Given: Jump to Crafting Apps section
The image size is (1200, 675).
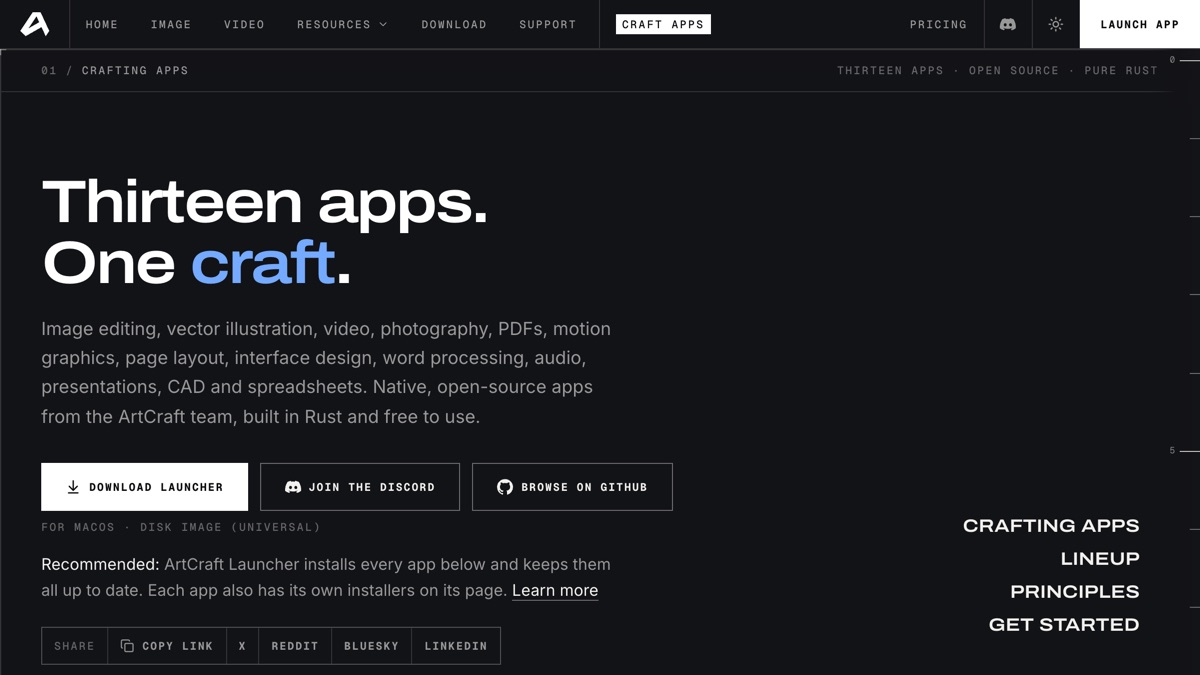Looking at the screenshot, I should click(x=1051, y=526).
